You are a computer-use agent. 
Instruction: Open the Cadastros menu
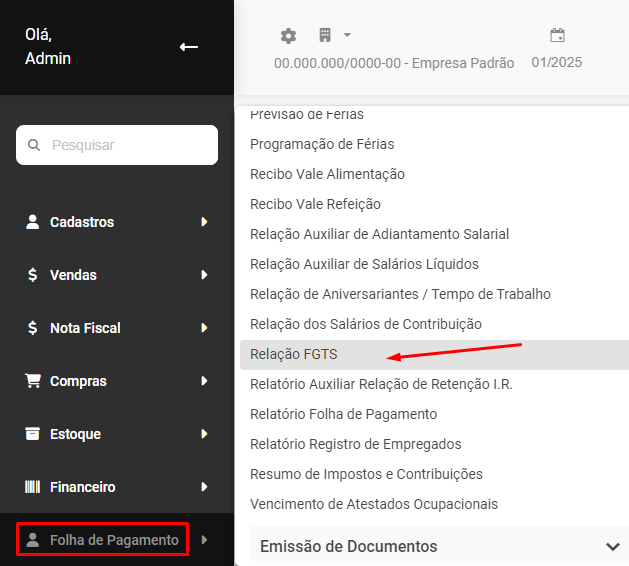point(82,222)
